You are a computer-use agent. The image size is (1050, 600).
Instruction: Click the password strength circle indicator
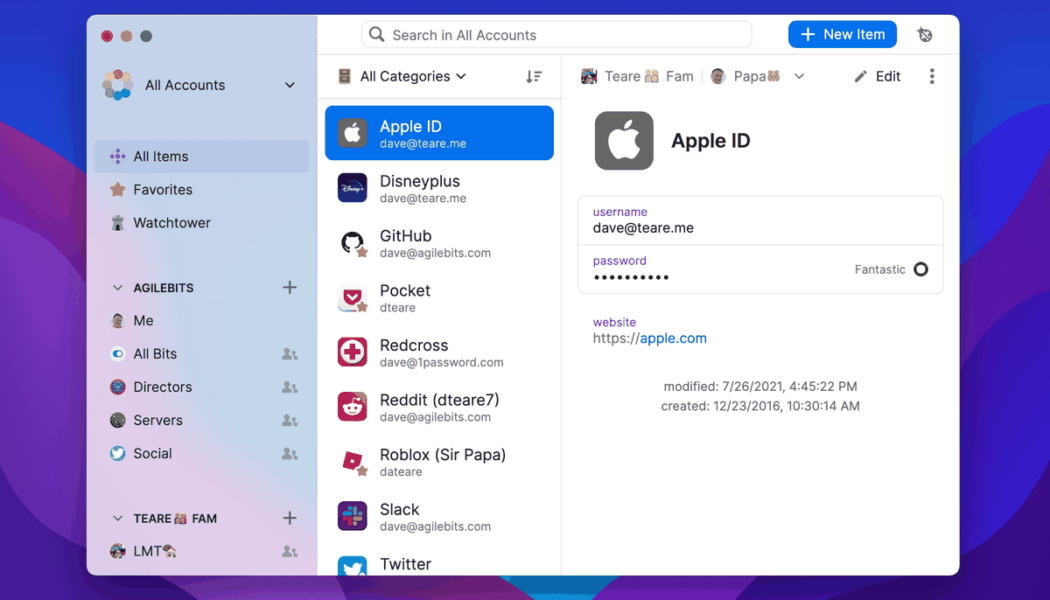(x=920, y=269)
